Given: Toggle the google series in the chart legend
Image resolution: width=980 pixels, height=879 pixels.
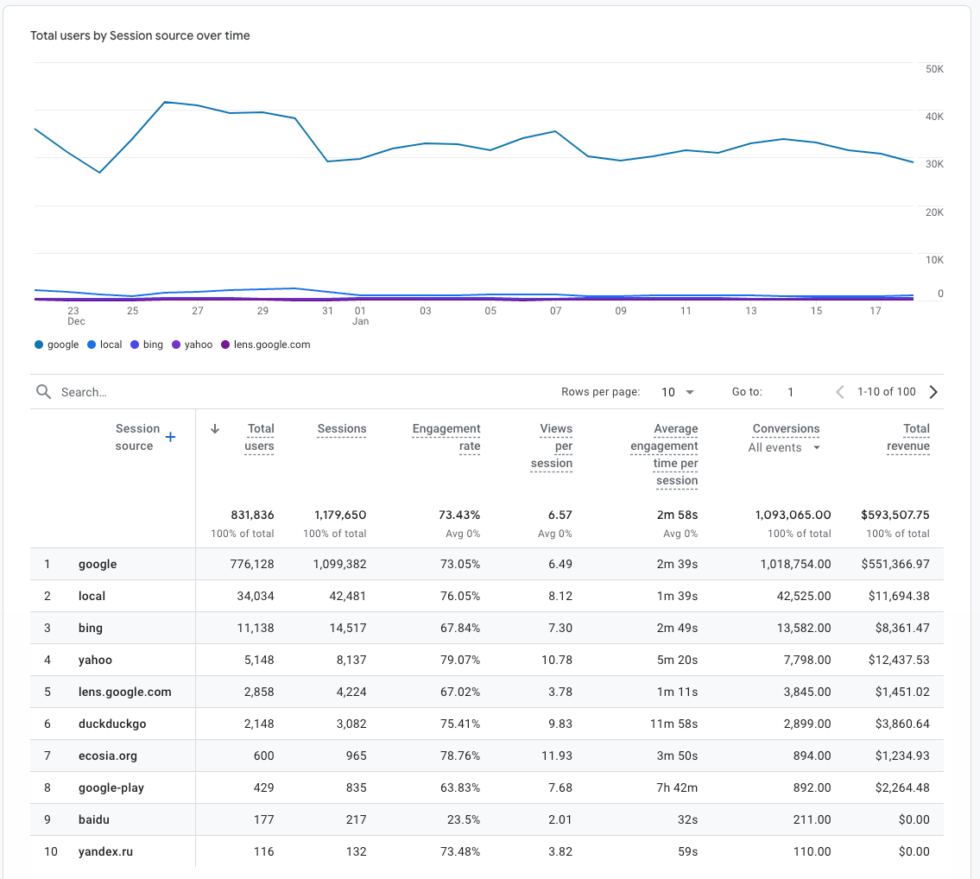Looking at the screenshot, I should pyautogui.click(x=55, y=344).
